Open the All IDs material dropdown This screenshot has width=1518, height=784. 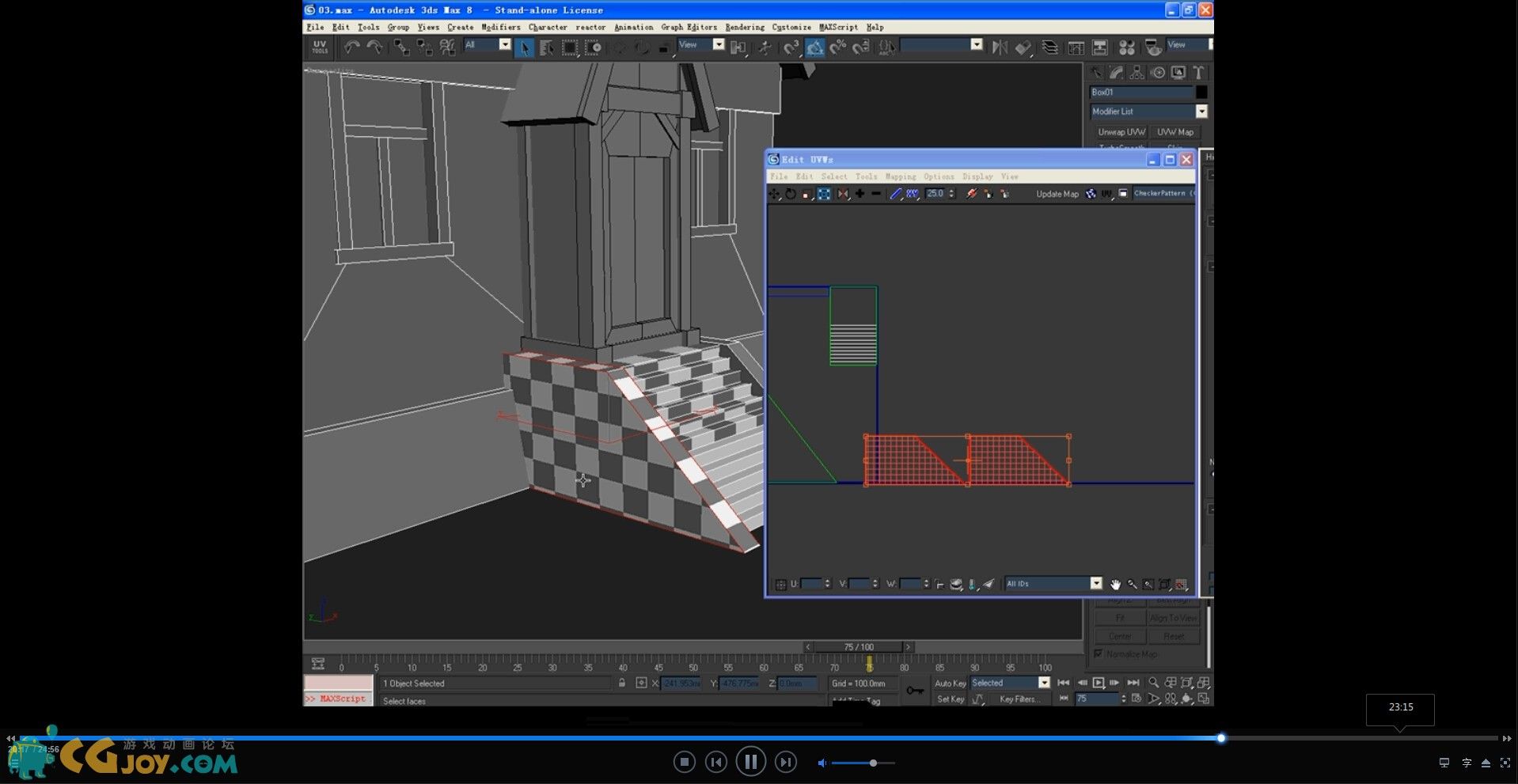tap(1053, 584)
